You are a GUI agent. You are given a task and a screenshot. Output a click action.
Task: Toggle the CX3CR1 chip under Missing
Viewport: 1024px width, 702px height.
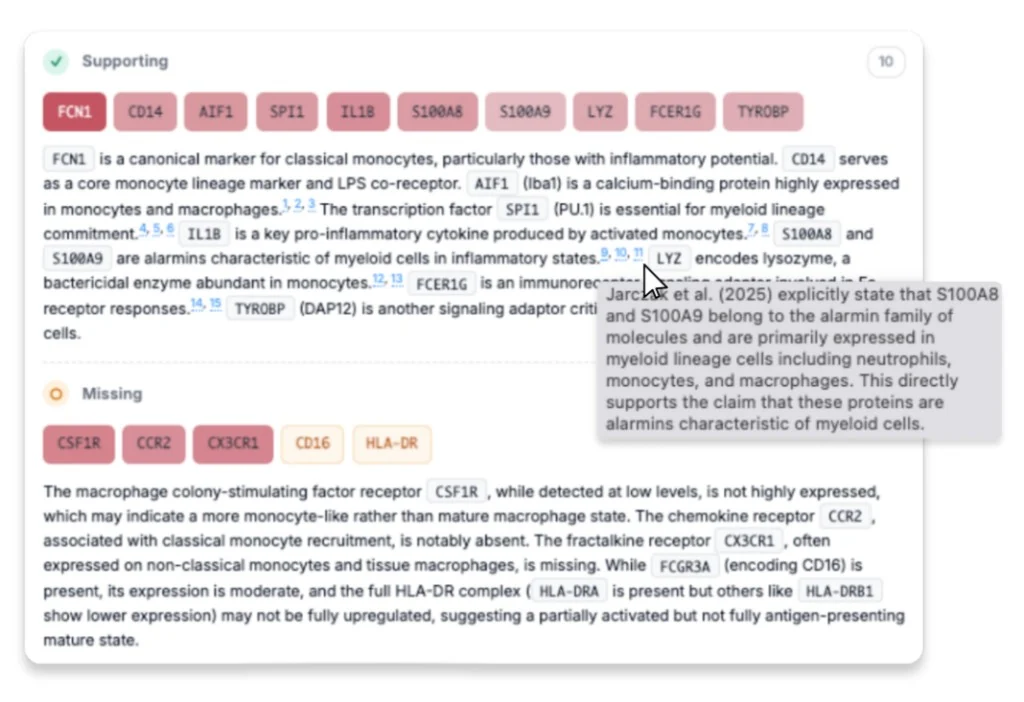(232, 442)
